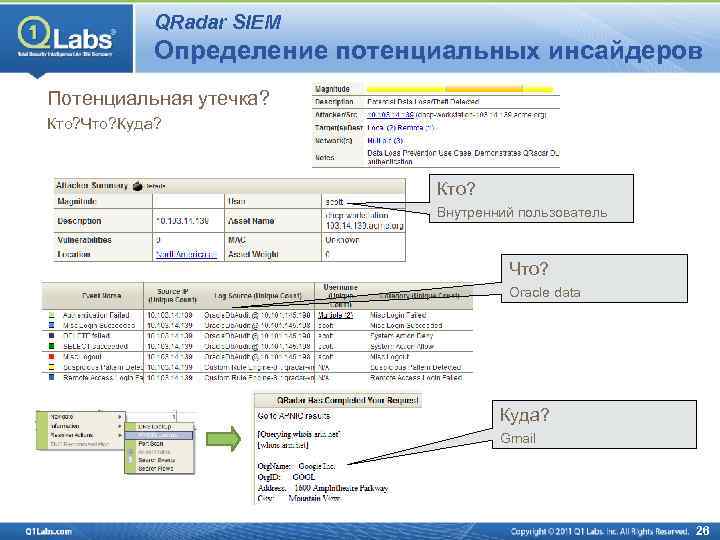Click the color marker for Authentication Failed row

coord(51,315)
